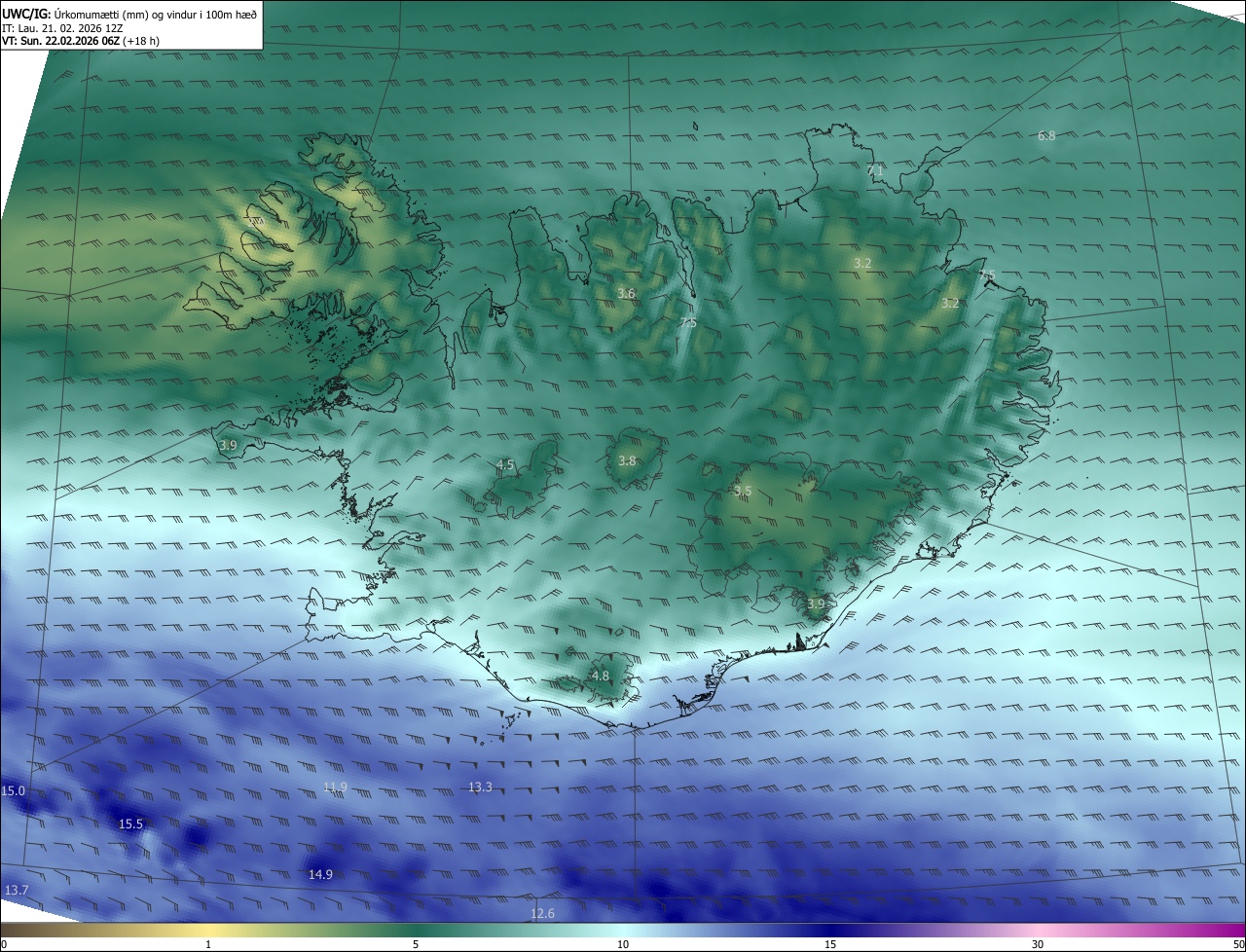Screen dimensions: 1246x952
Task: Click the 15.5 value label over the sea
Action: [x=130, y=824]
